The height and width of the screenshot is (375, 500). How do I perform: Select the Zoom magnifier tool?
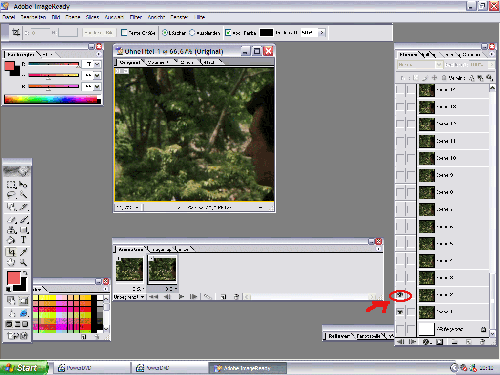23,262
